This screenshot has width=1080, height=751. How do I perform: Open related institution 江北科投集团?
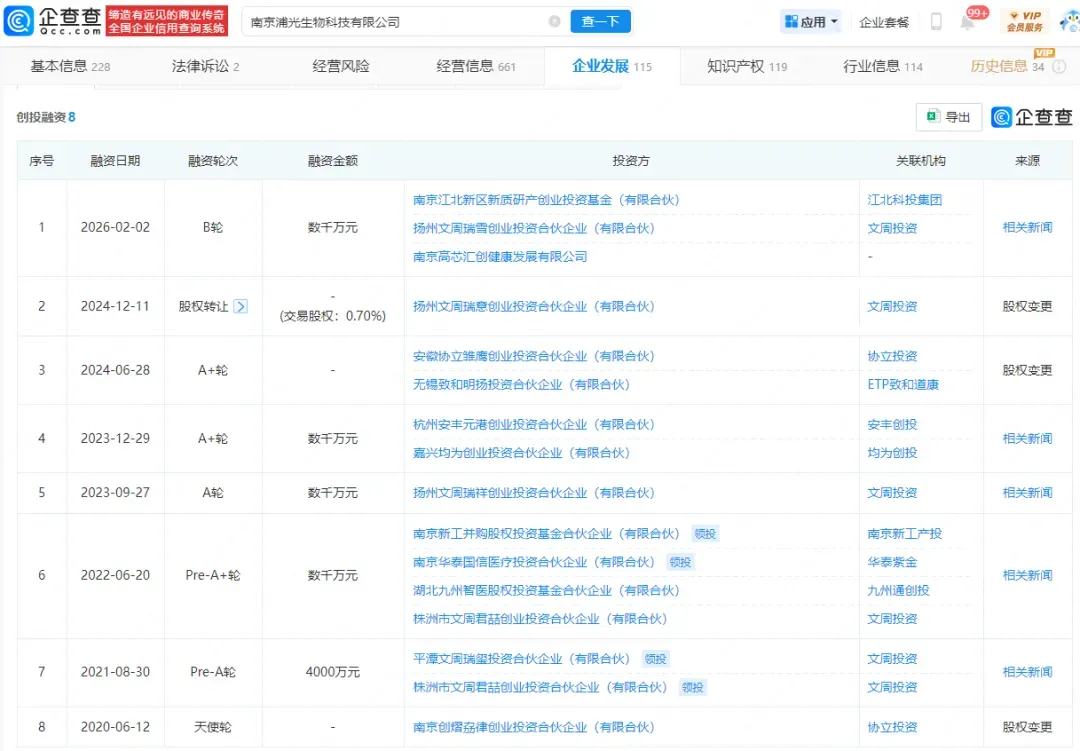click(x=904, y=200)
